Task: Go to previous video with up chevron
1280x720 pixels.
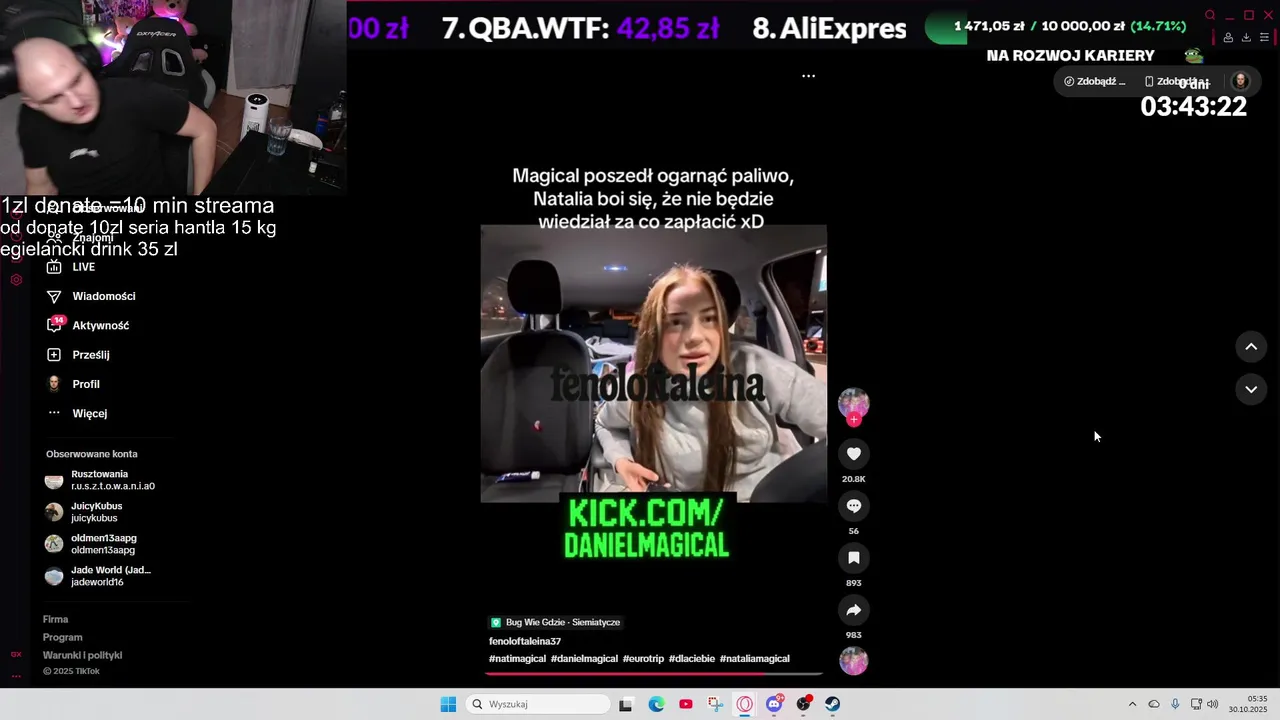Action: [1251, 347]
